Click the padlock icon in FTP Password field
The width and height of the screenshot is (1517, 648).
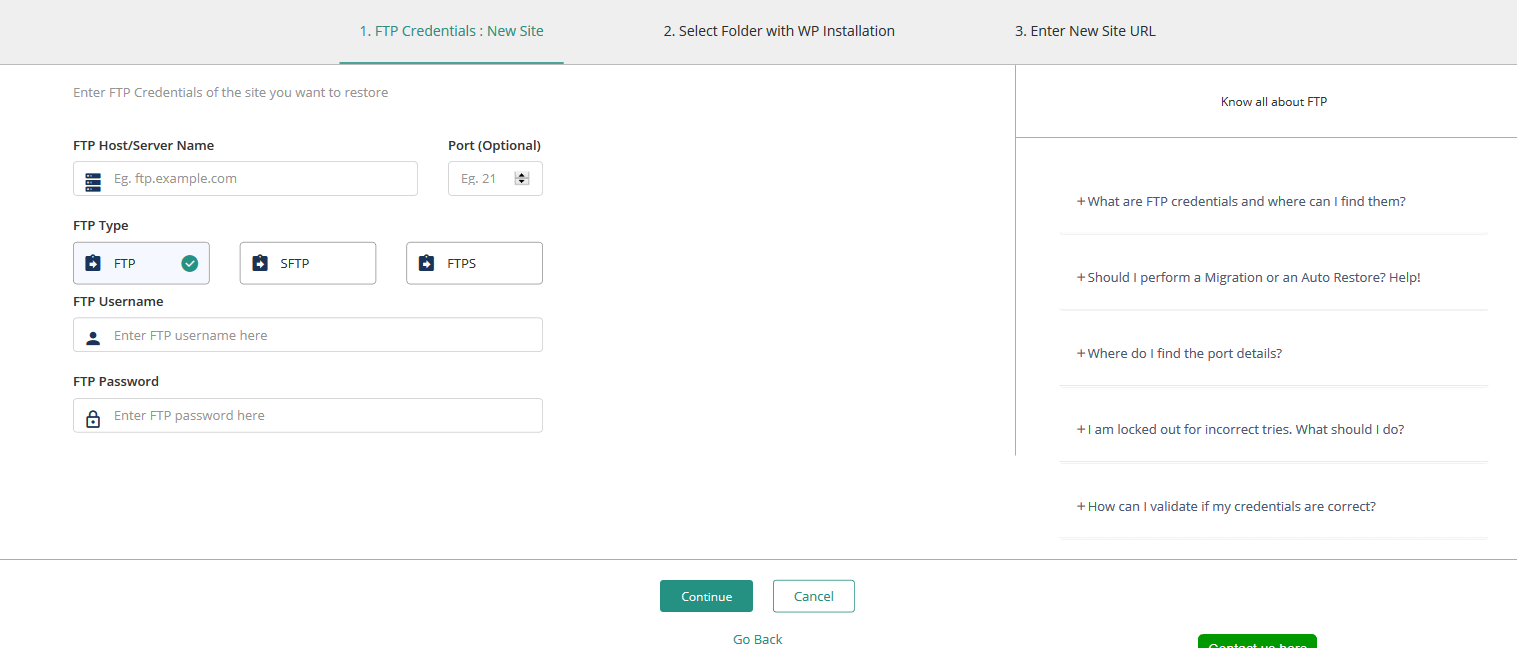pos(93,419)
